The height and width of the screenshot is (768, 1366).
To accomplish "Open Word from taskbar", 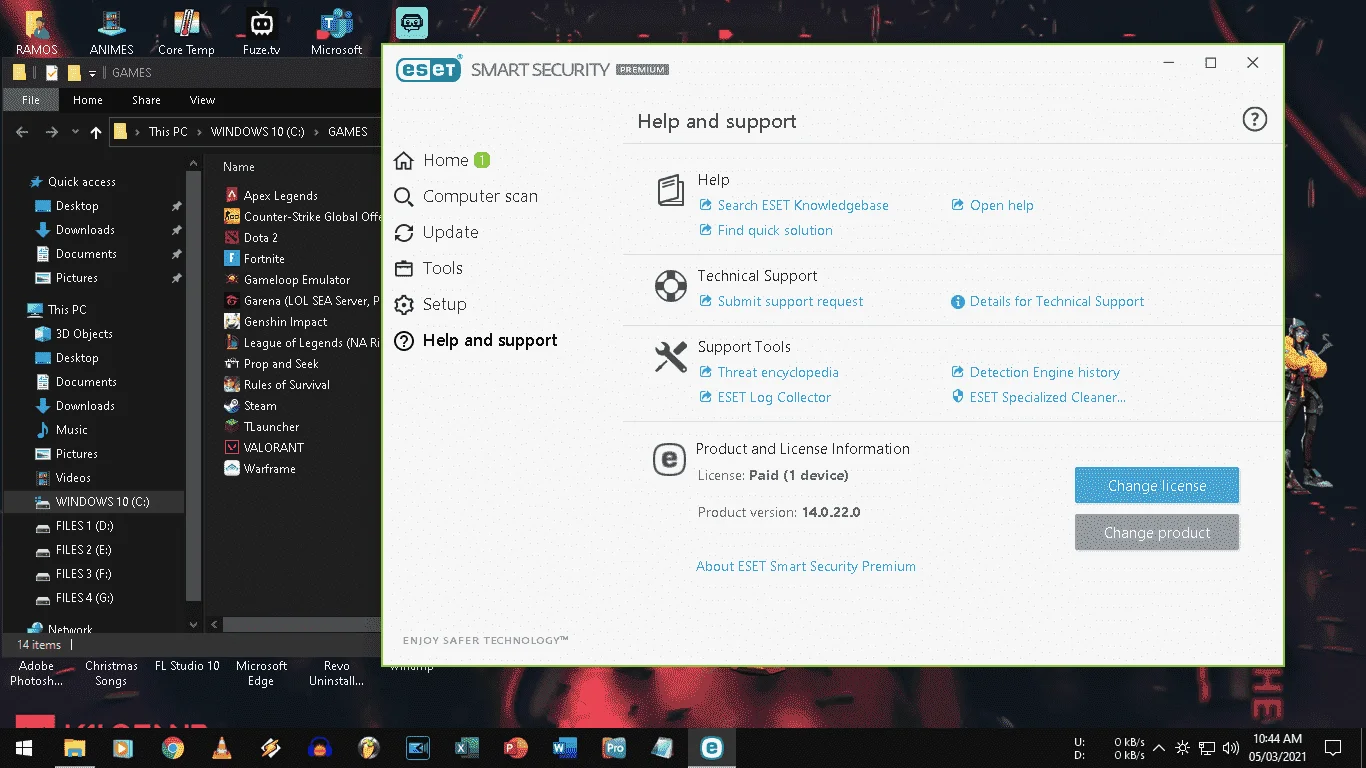I will pyautogui.click(x=564, y=747).
